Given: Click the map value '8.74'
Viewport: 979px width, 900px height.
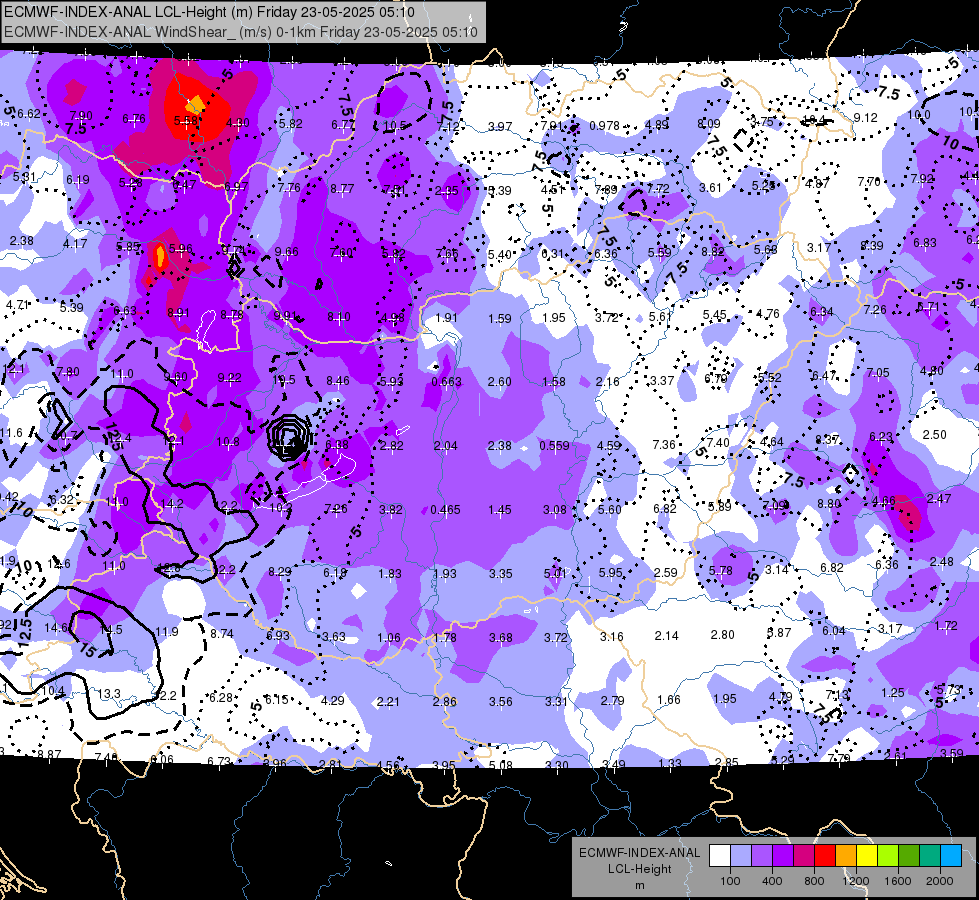Looking at the screenshot, I should pos(222,633).
